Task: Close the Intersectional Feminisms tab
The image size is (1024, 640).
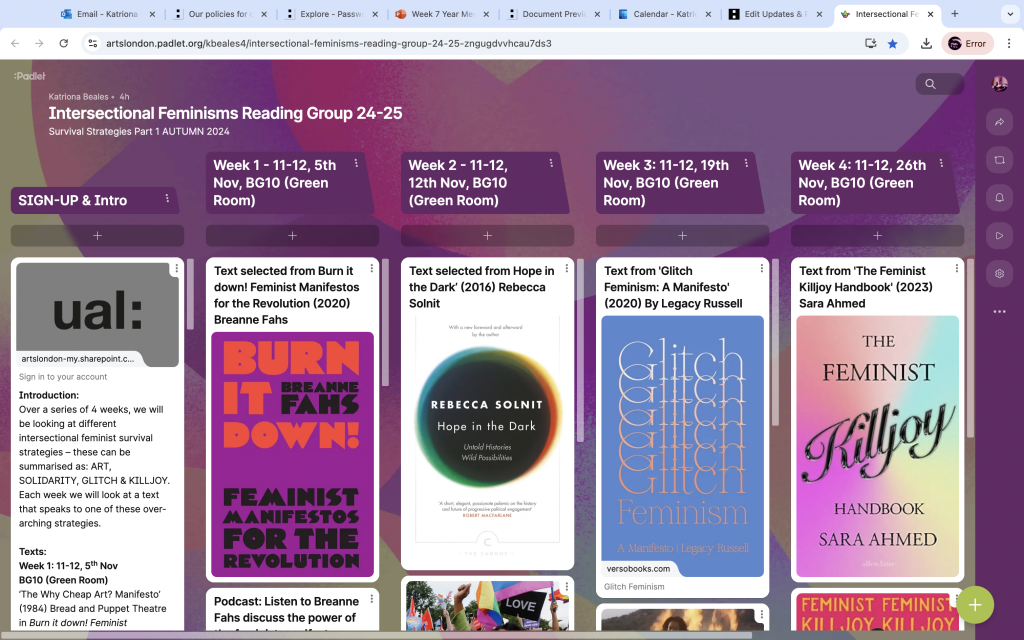Action: click(931, 14)
